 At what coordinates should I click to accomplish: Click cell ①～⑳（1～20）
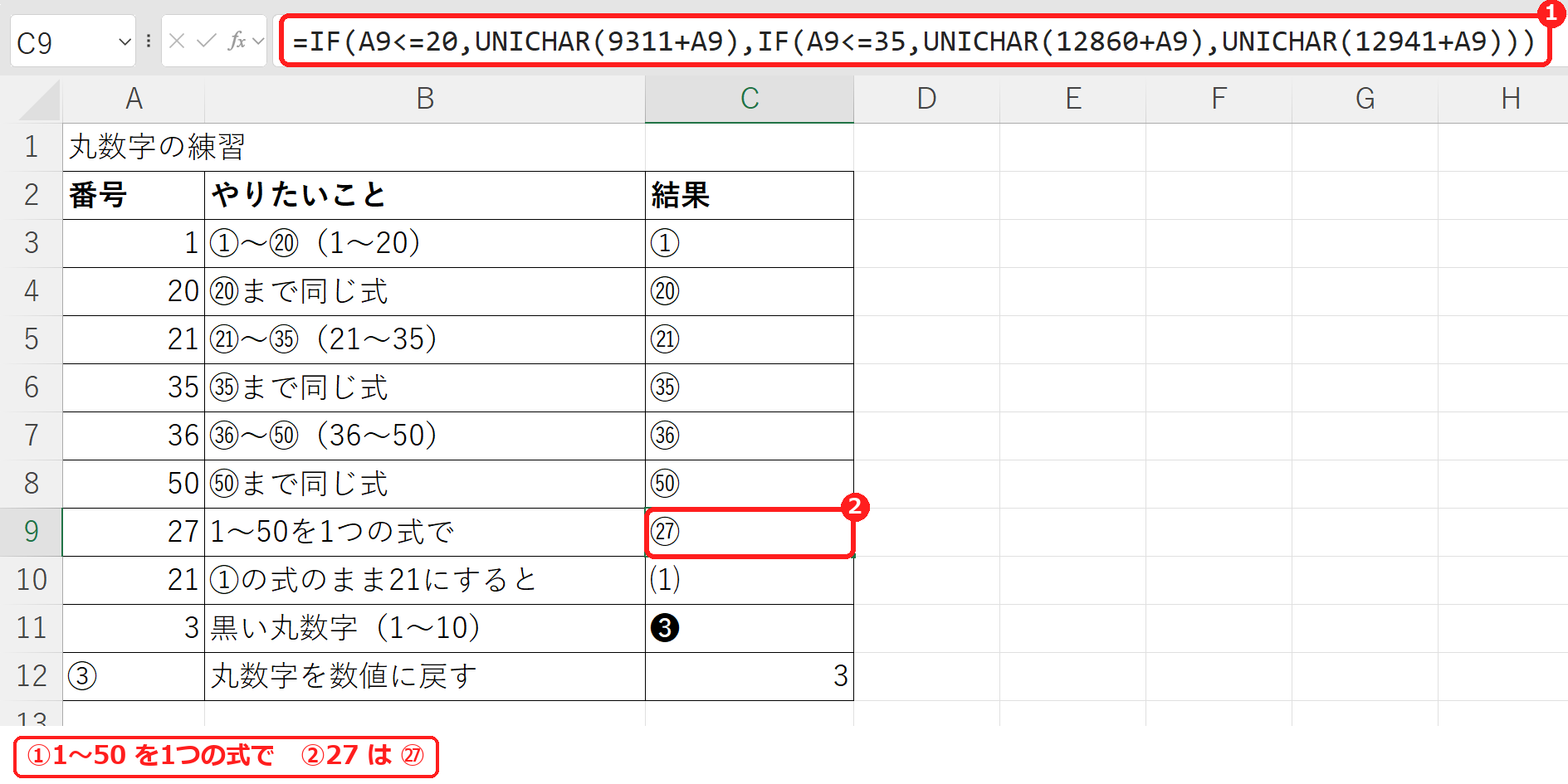(425, 244)
